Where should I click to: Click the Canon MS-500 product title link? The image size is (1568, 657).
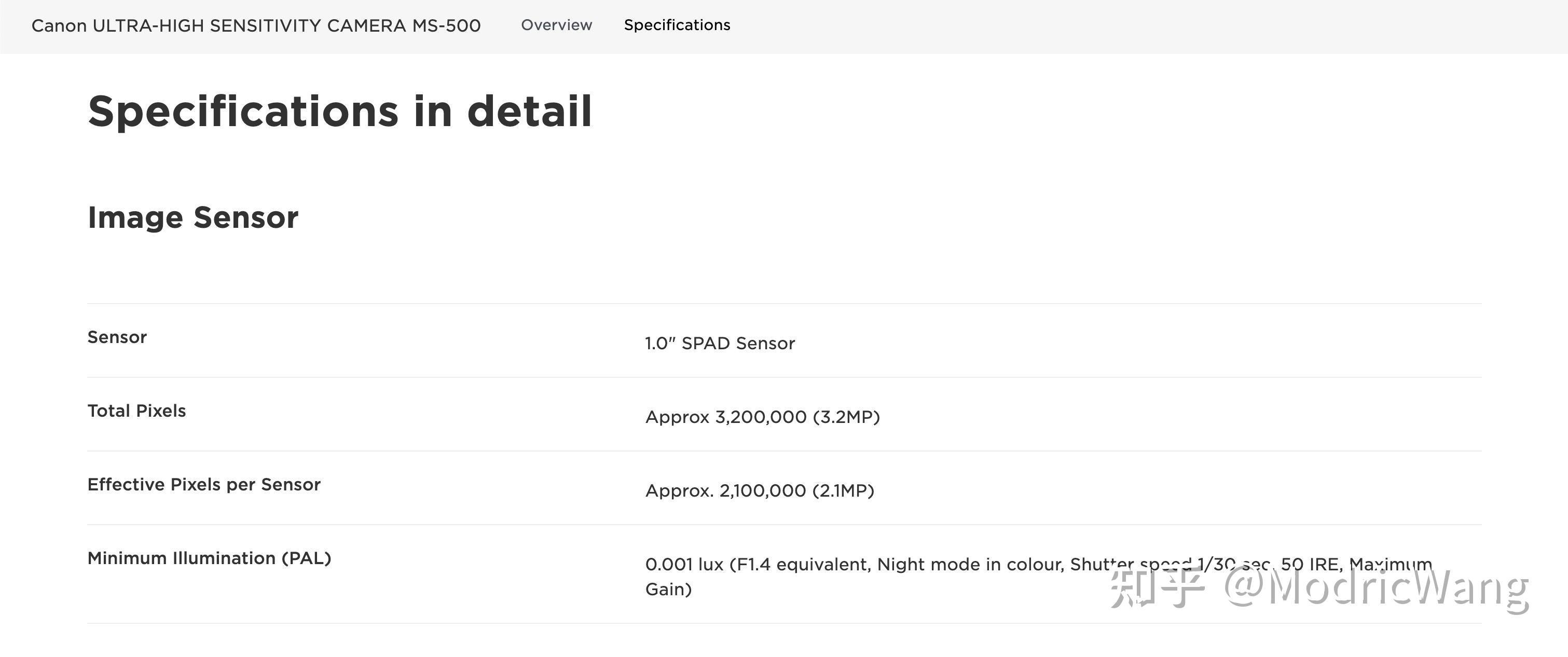(x=256, y=25)
